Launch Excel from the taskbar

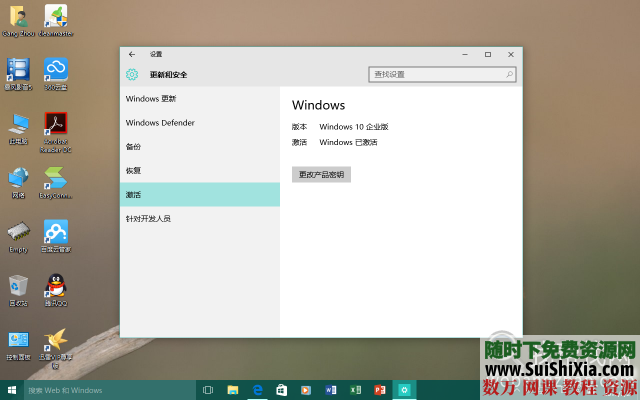(355, 390)
